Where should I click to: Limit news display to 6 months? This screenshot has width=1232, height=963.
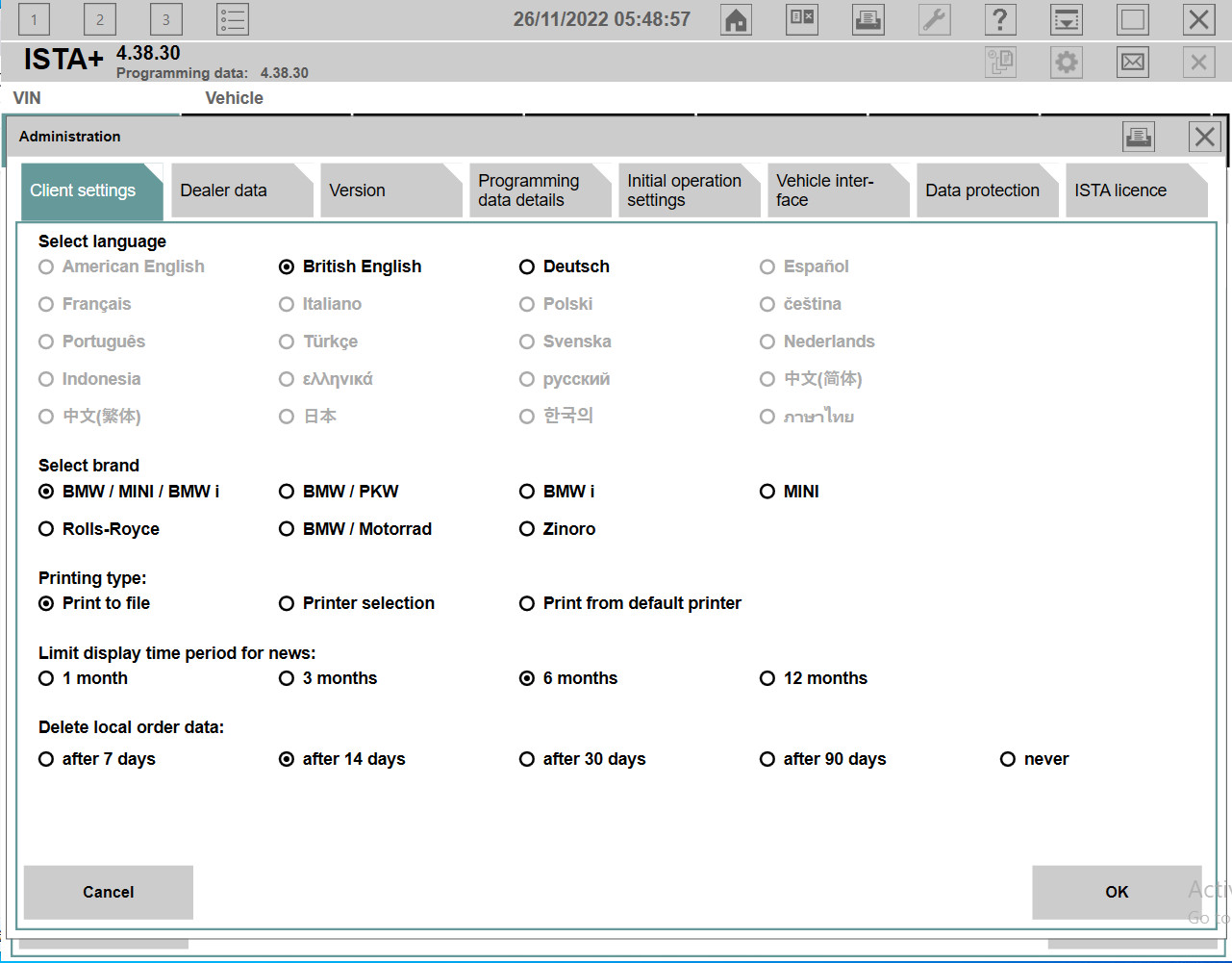pyautogui.click(x=568, y=678)
